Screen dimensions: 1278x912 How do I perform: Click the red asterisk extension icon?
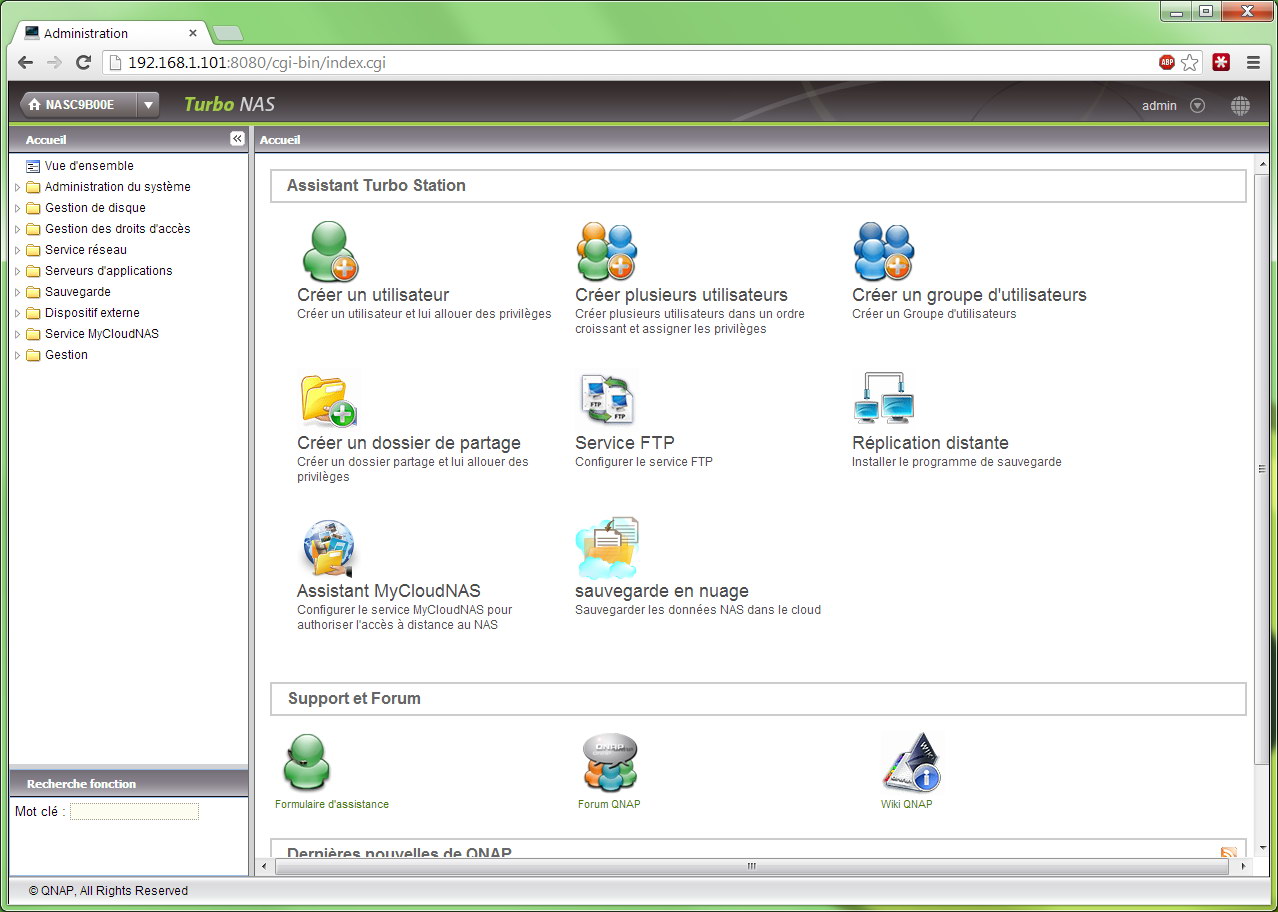(1221, 62)
